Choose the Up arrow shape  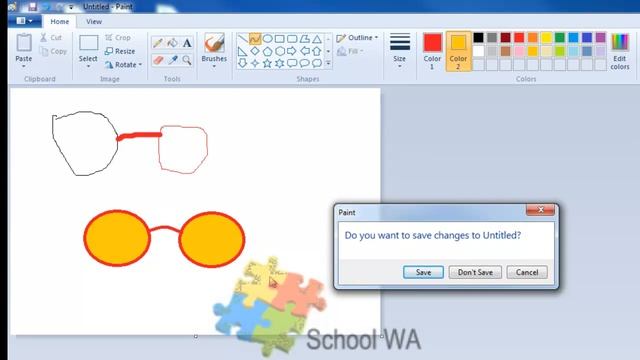[317, 51]
